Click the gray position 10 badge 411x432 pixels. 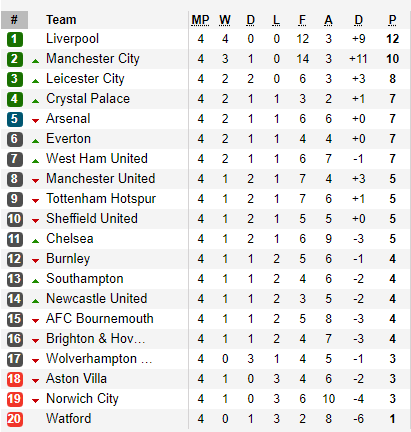click(15, 219)
